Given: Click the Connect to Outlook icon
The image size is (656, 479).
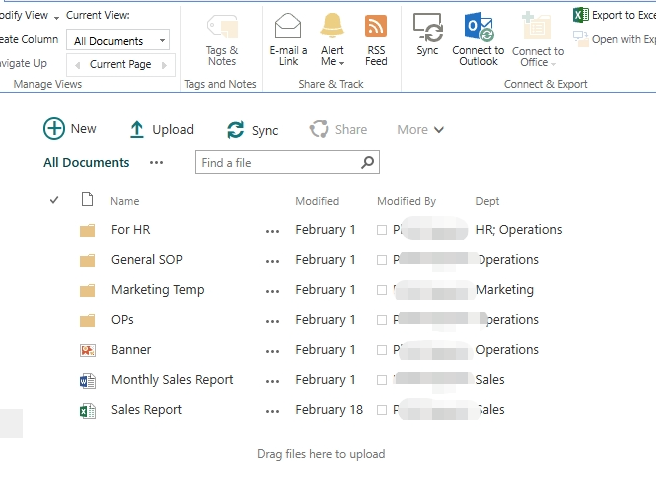Looking at the screenshot, I should coord(479,27).
